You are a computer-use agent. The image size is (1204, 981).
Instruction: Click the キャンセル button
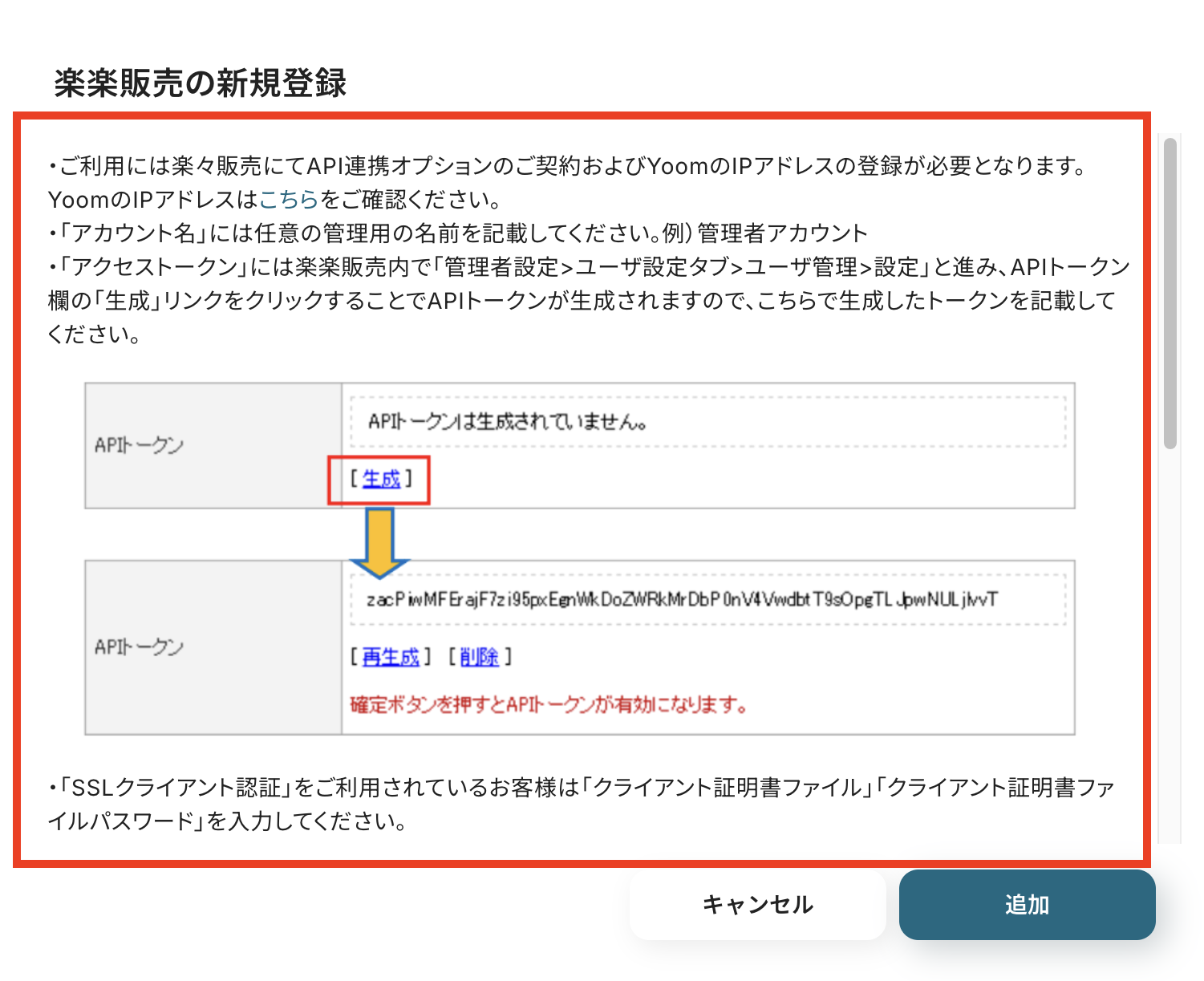click(758, 905)
